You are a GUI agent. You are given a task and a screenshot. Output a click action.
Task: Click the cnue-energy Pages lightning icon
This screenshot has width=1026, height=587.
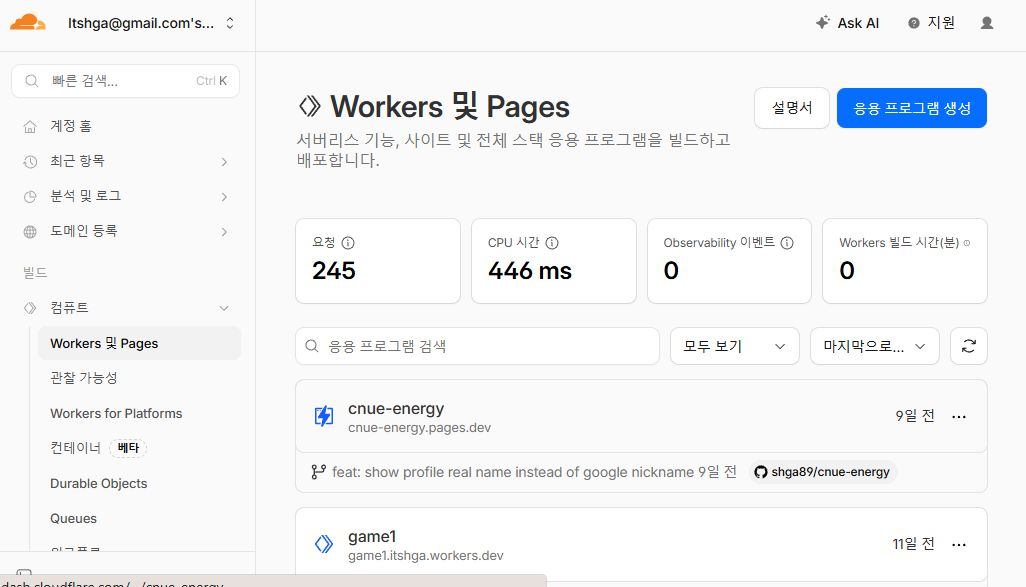coord(324,416)
